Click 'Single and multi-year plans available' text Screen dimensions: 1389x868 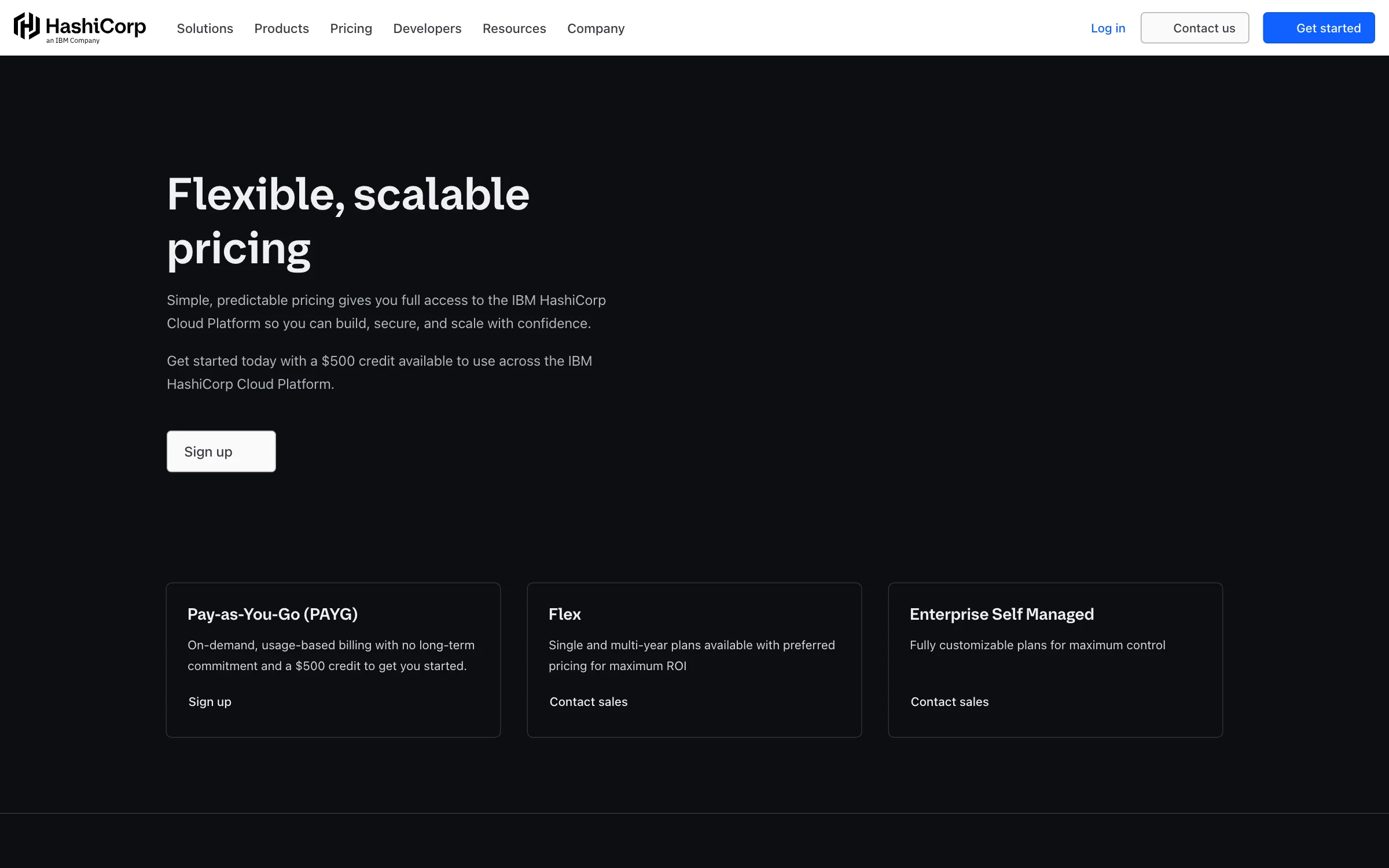[x=692, y=655]
